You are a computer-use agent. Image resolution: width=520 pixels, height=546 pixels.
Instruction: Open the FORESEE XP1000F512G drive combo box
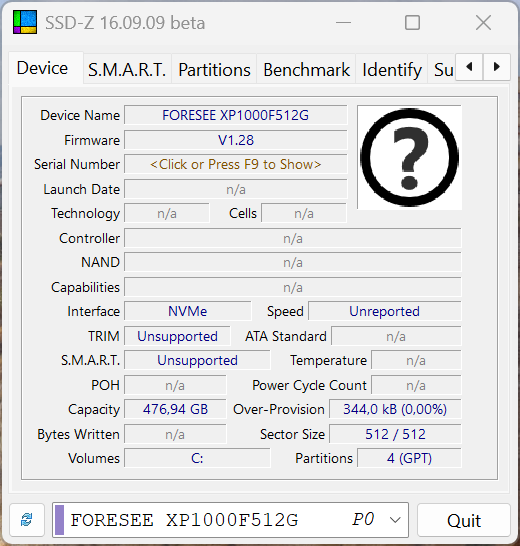[x=230, y=520]
